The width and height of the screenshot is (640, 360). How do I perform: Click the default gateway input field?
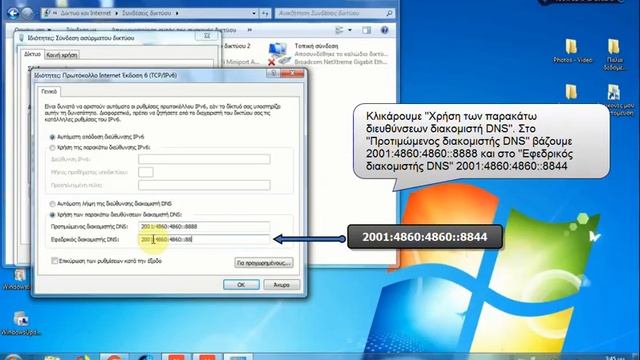click(204, 185)
